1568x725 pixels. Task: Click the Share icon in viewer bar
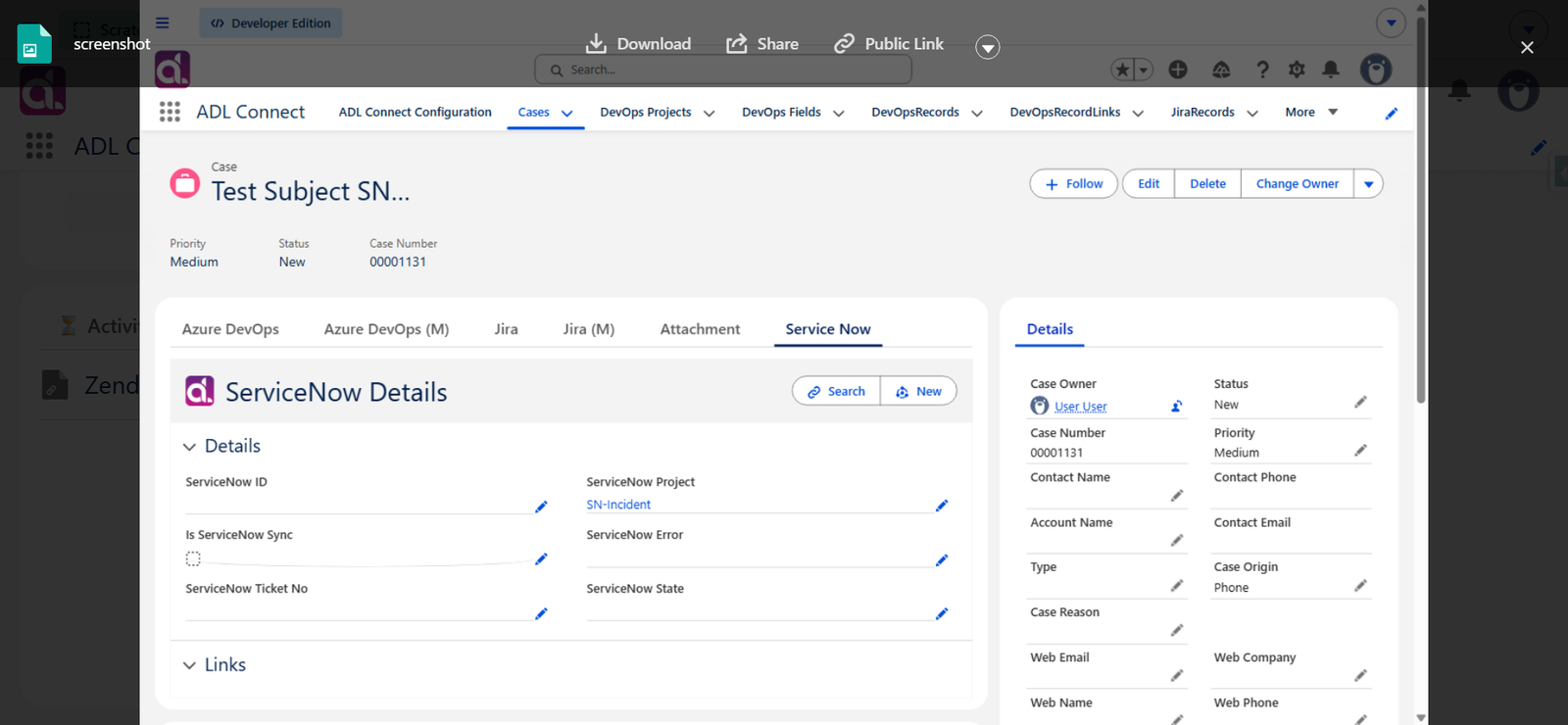[x=737, y=44]
